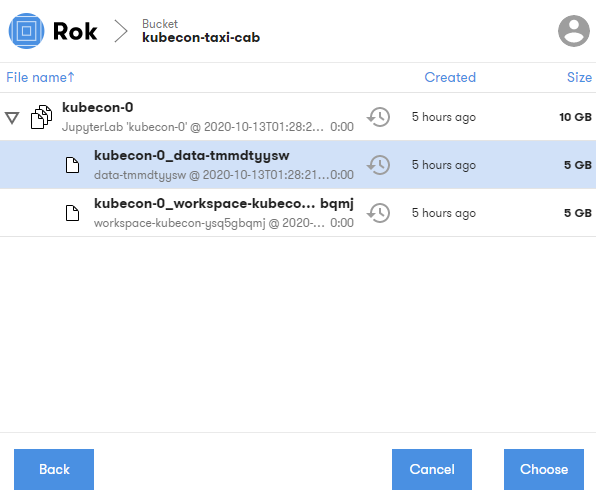596x498 pixels.
Task: Open the kubecon-taxi-cab bucket breadcrumb
Action: click(201, 37)
